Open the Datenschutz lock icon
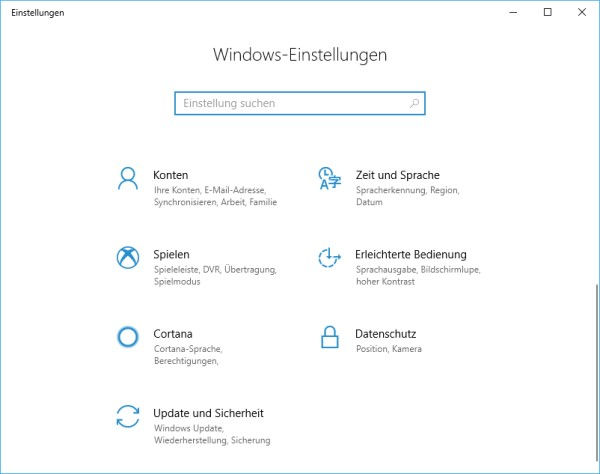Image resolution: width=600 pixels, height=474 pixels. point(329,337)
